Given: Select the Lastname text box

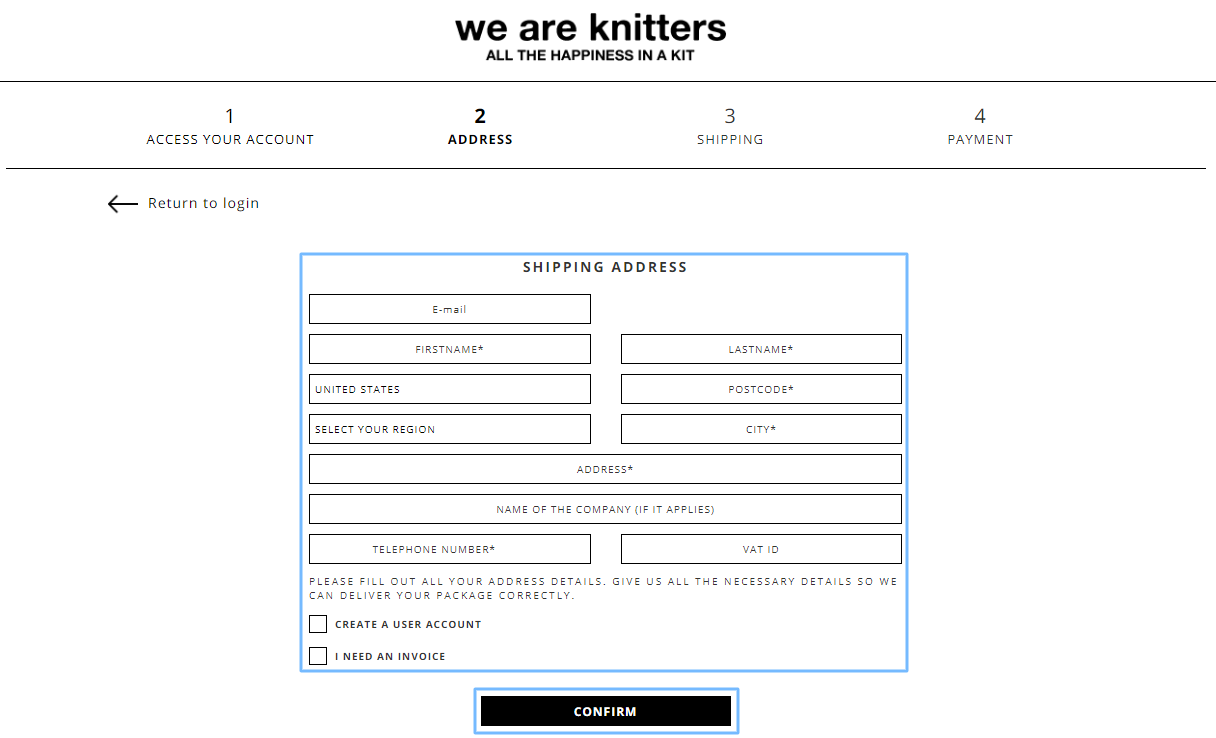Looking at the screenshot, I should (x=761, y=349).
